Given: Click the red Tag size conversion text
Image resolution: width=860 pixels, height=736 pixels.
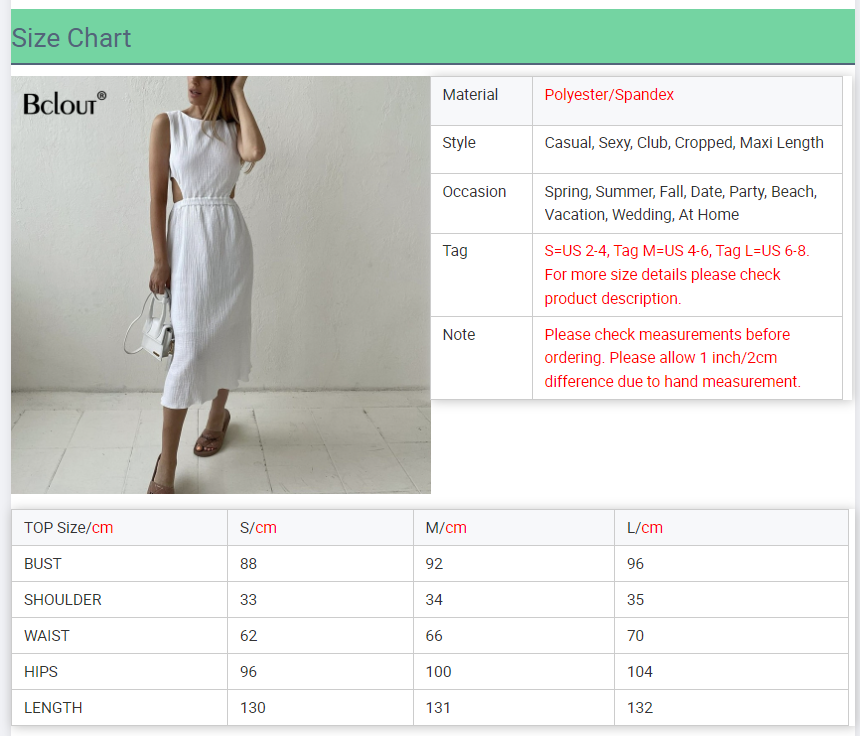Looking at the screenshot, I should 676,274.
